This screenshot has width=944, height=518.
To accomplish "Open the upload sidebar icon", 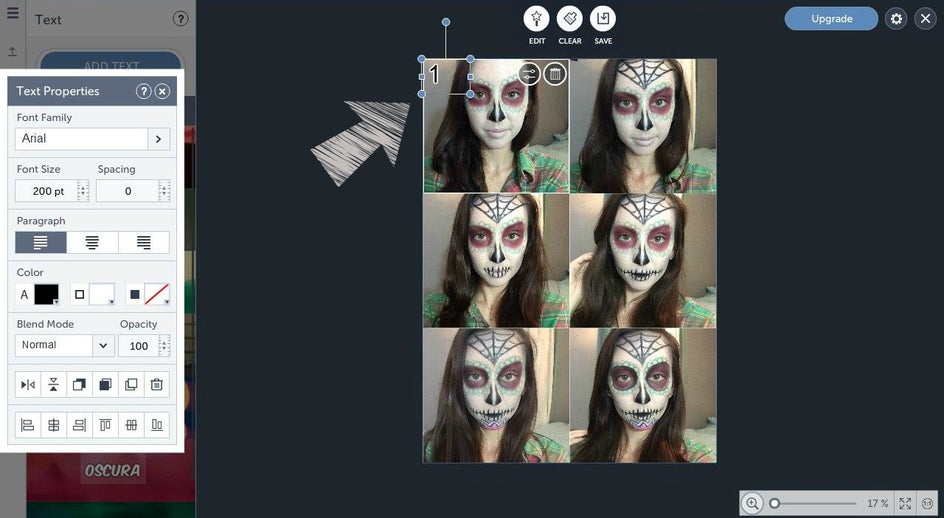I will point(13,52).
